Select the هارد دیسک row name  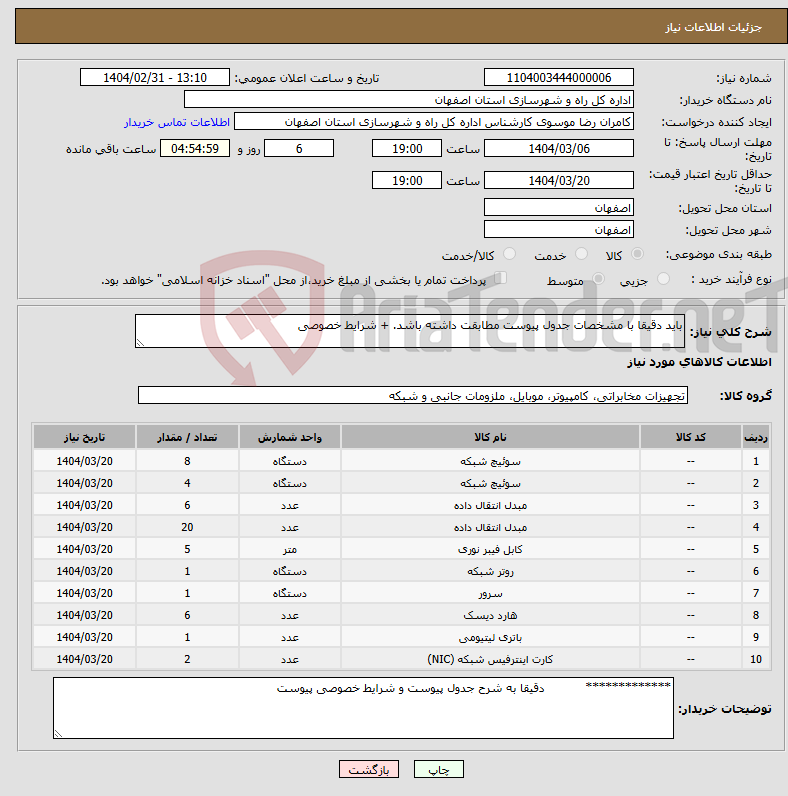[490, 615]
